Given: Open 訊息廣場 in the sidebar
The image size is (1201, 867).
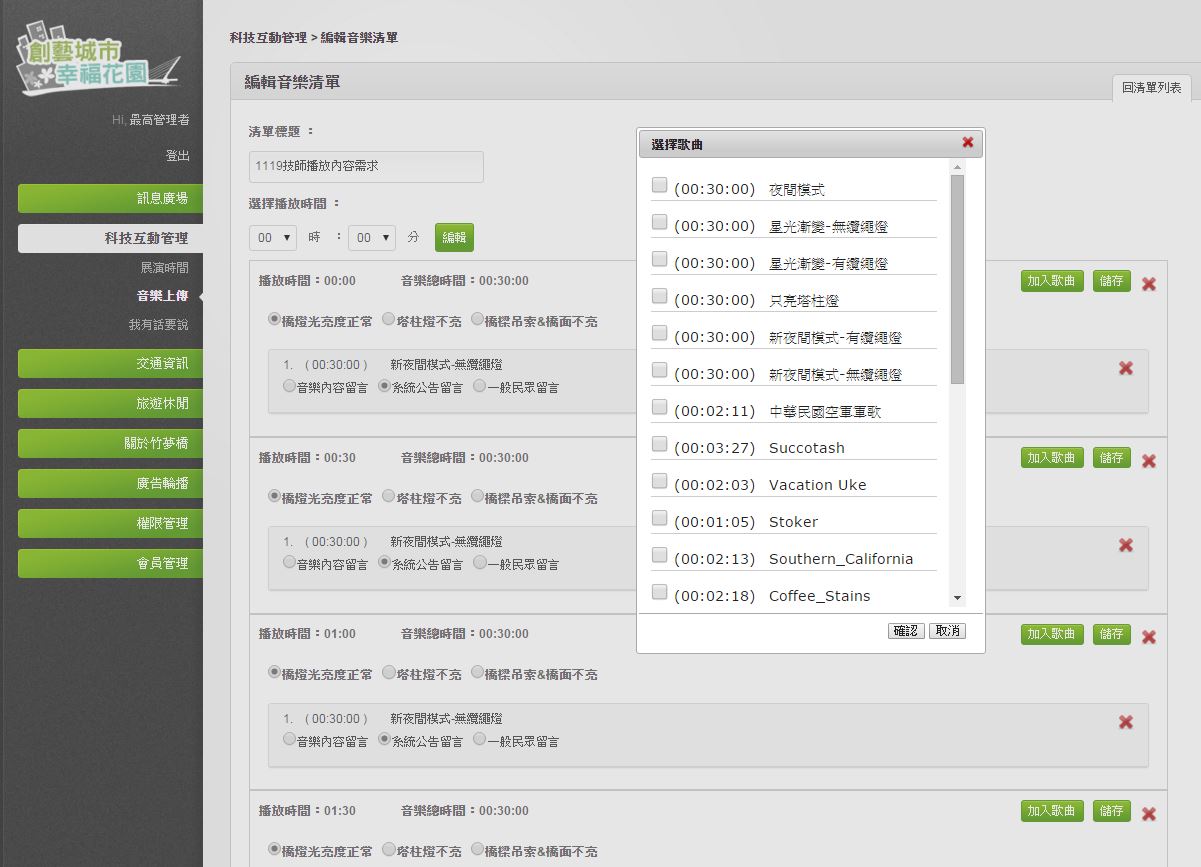Looking at the screenshot, I should [110, 198].
